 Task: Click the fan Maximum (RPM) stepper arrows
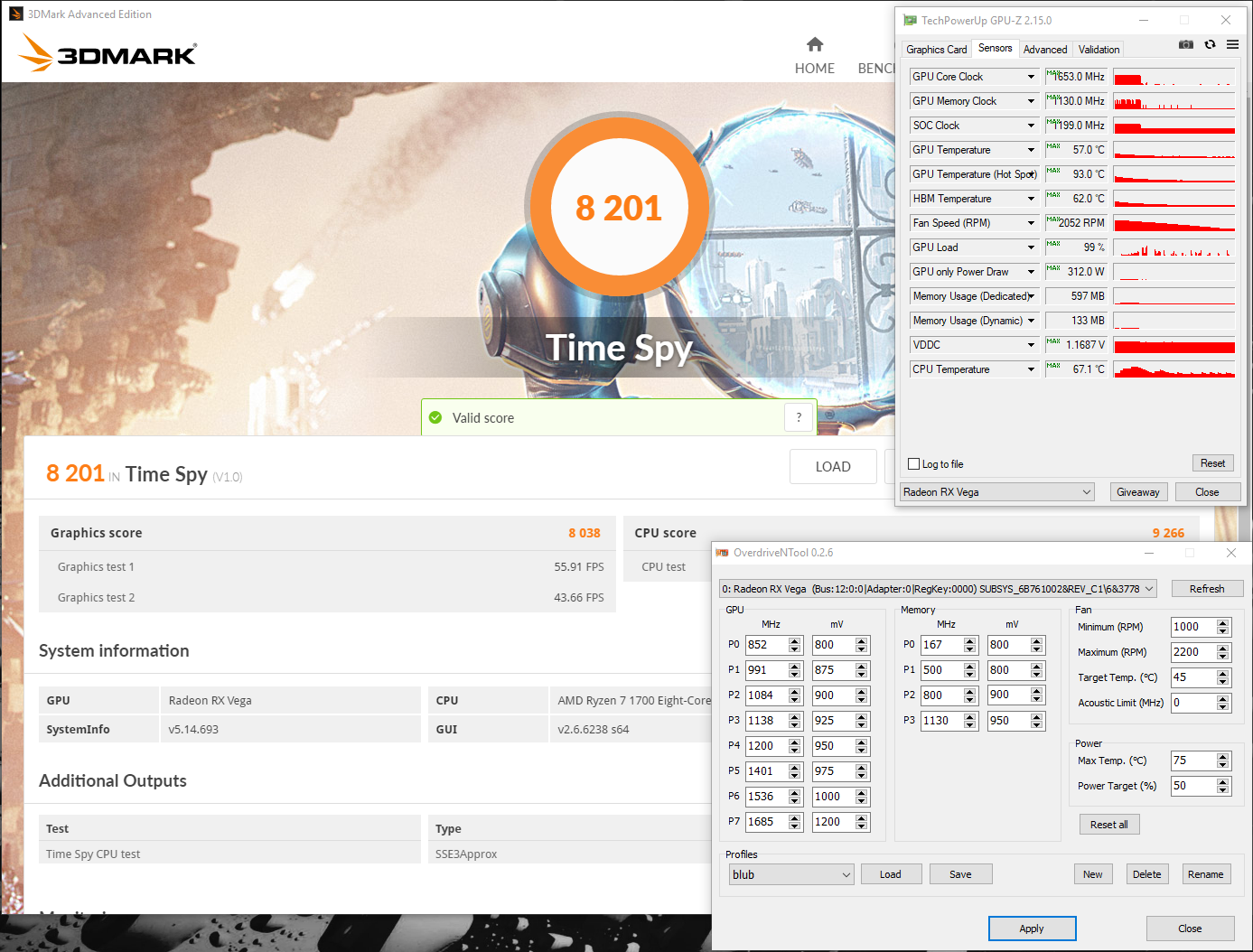coord(1223,652)
